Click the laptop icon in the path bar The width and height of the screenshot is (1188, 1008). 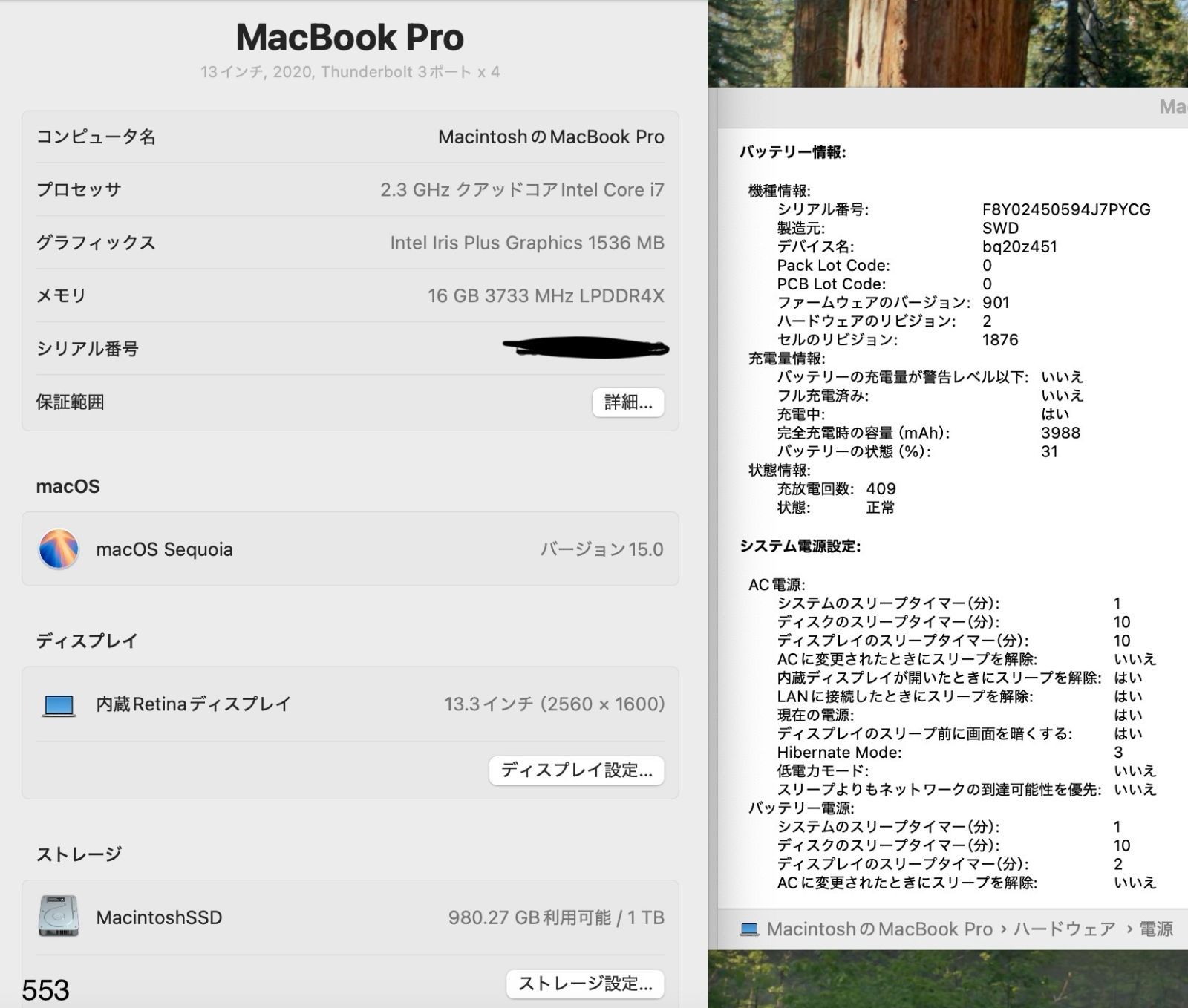coord(750,929)
